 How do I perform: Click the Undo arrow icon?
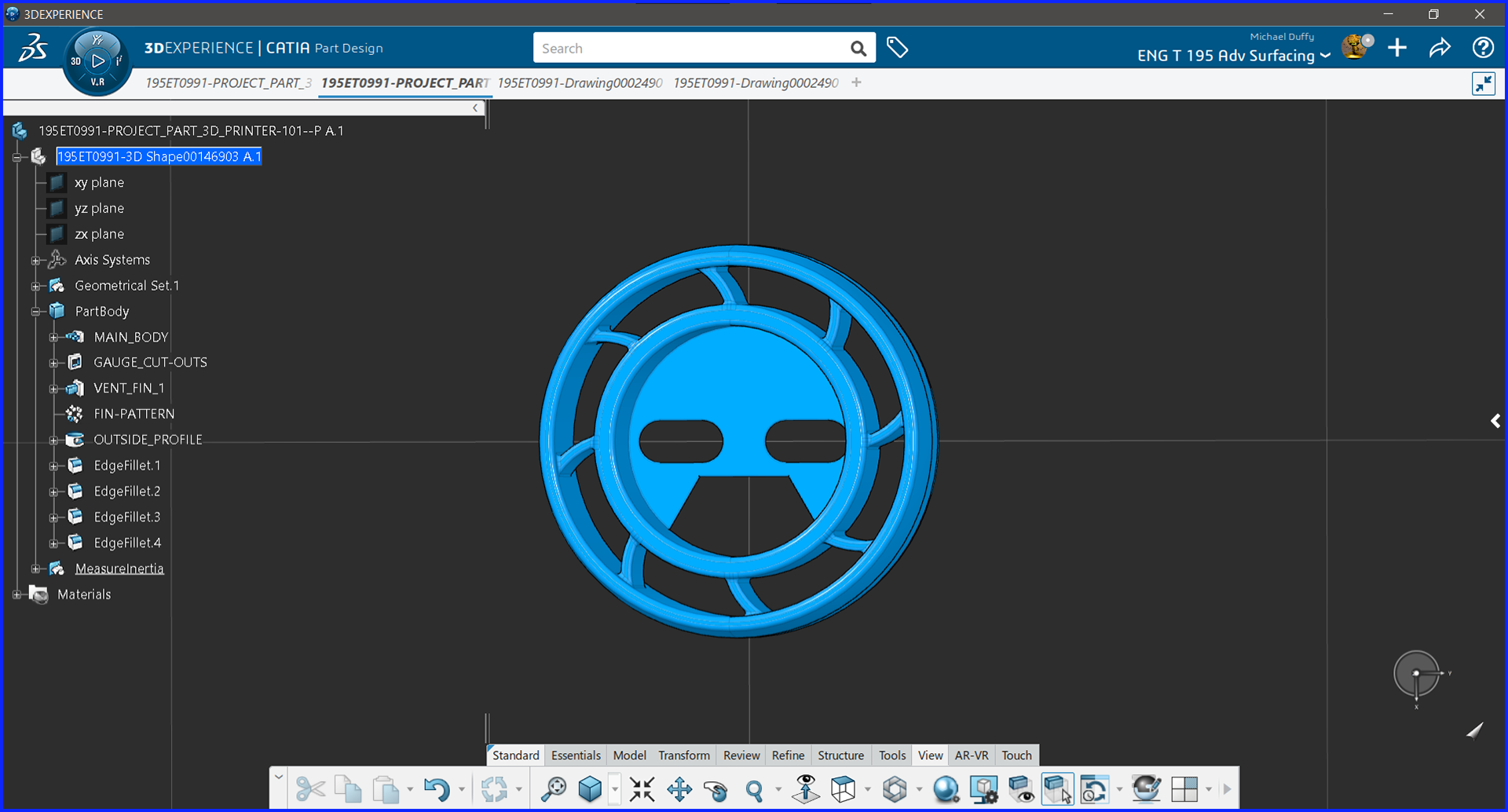(437, 788)
